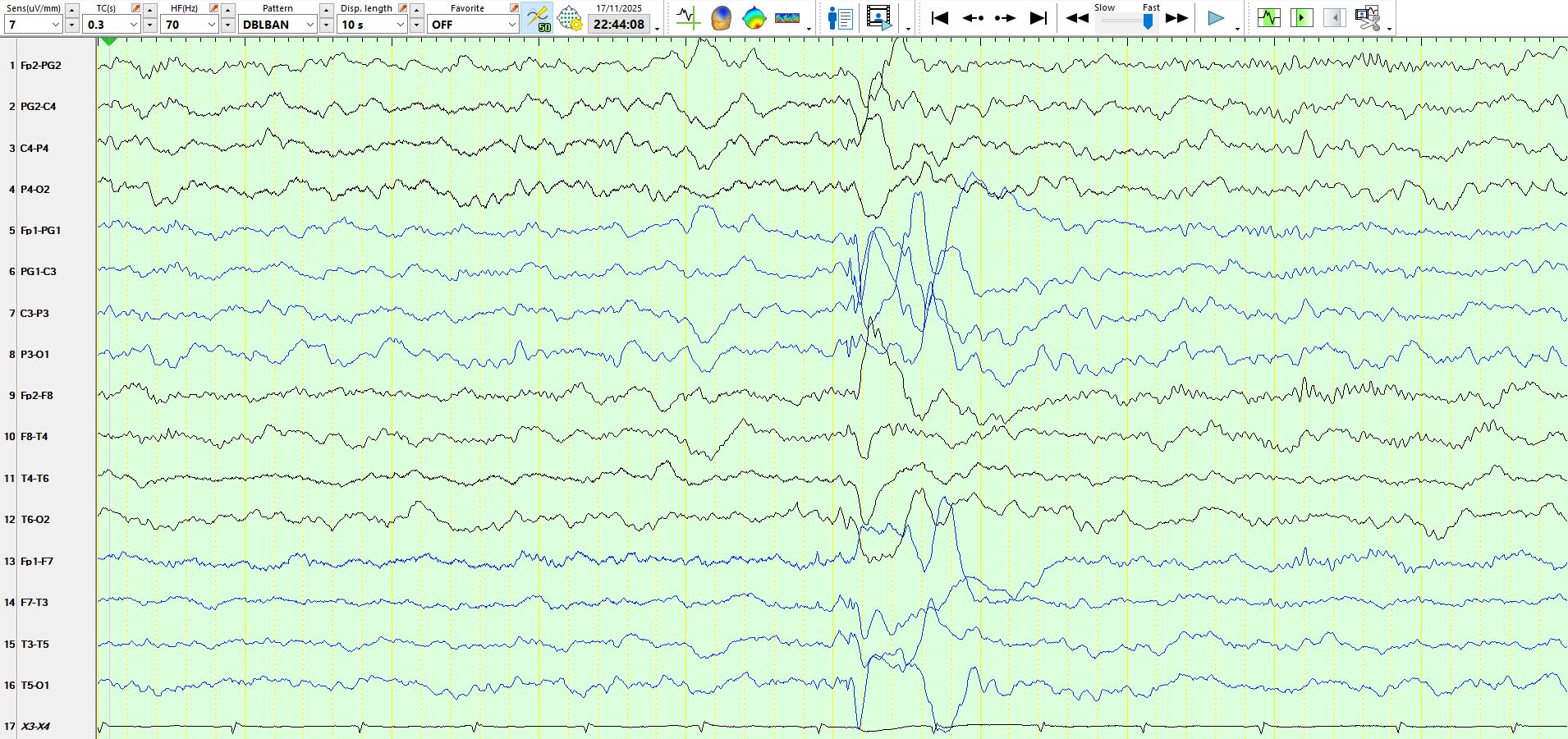This screenshot has height=739, width=1568.
Task: Open the waveform clip scissors tool
Action: [1368, 18]
